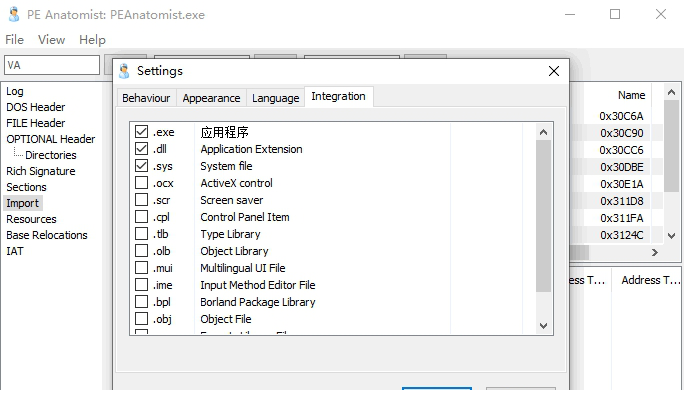Image resolution: width=684 pixels, height=405 pixels.
Task: Open the File menu
Action: click(x=14, y=40)
